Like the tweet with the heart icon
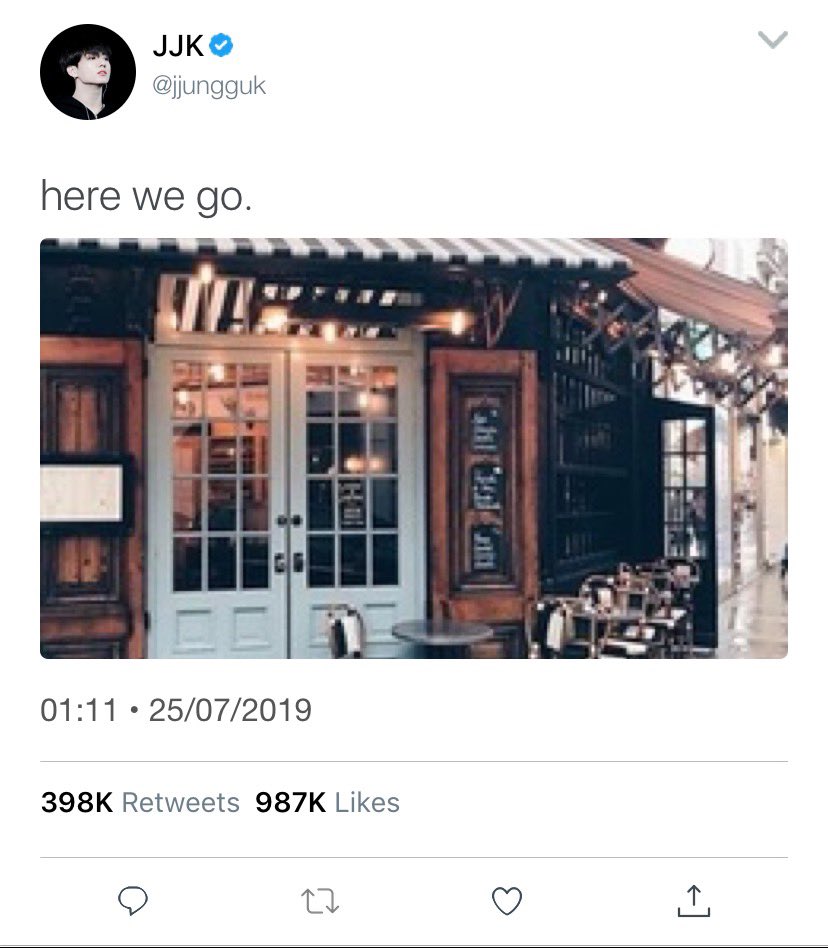Viewport: 828px width, 948px height. click(506, 901)
